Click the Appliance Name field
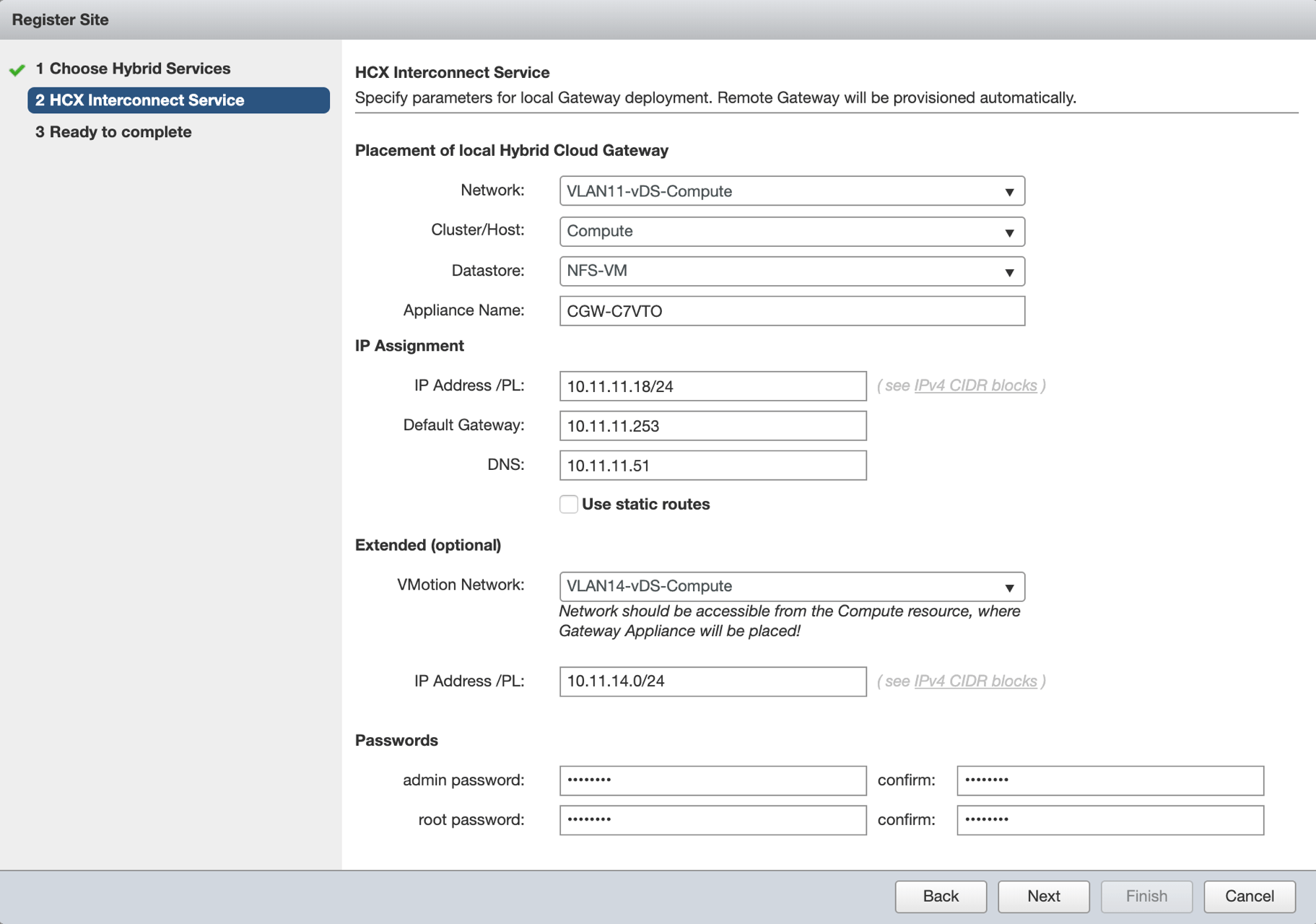The width and height of the screenshot is (1316, 924). [x=791, y=311]
